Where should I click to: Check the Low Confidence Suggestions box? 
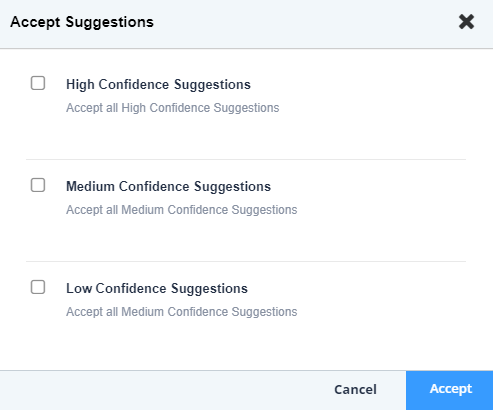(x=38, y=287)
